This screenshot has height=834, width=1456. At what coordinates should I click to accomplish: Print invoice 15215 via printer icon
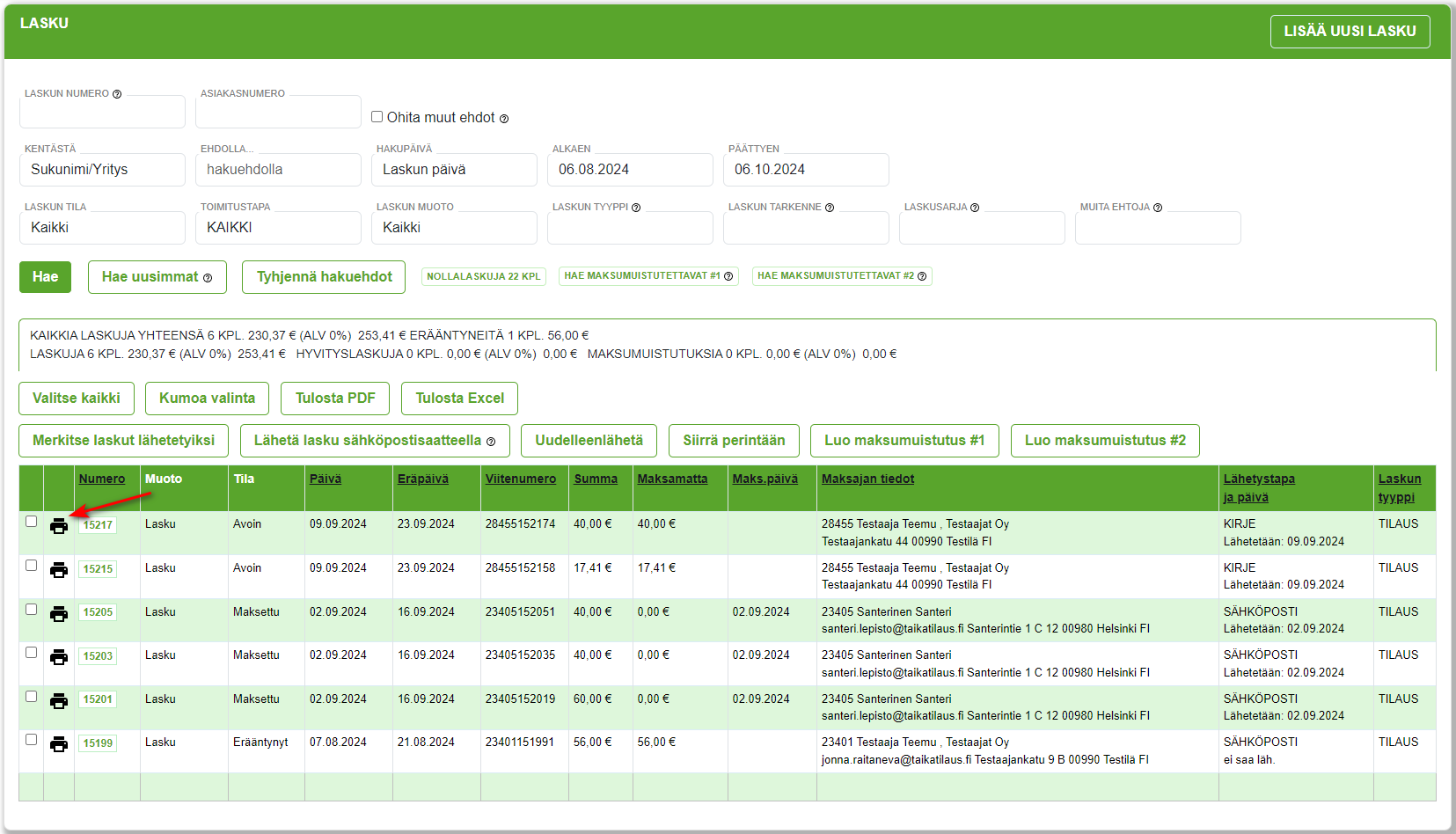(x=59, y=570)
